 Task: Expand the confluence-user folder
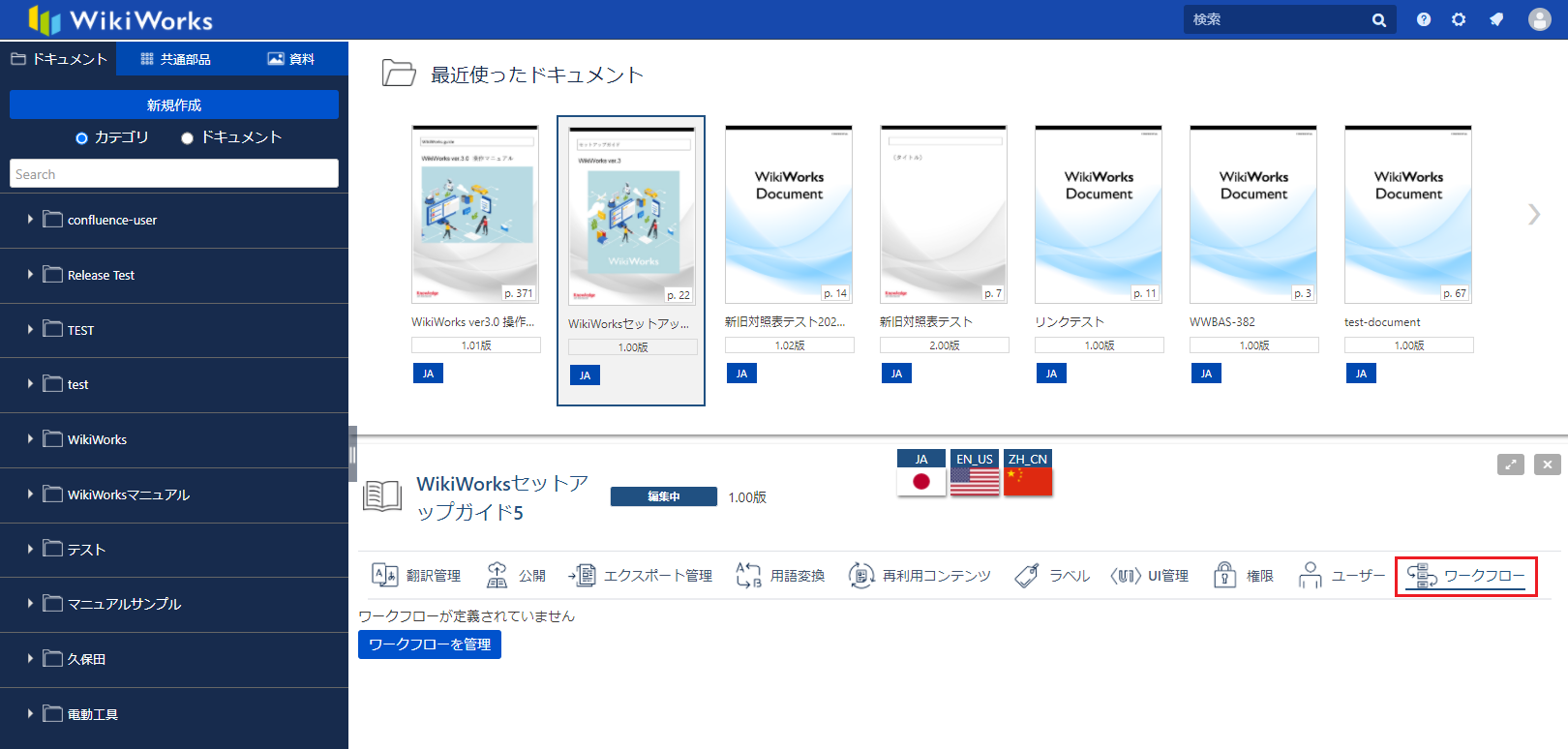(x=30, y=220)
